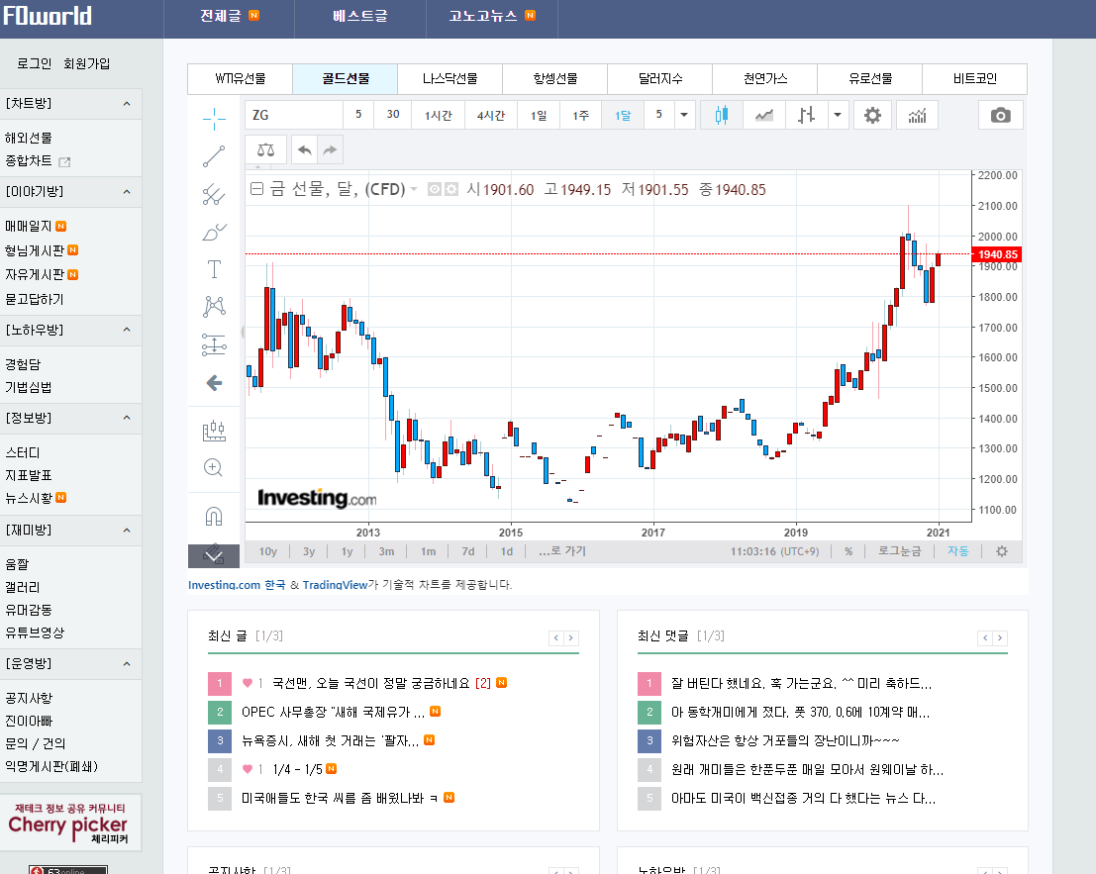Select the long position measurement tool

tap(214, 345)
